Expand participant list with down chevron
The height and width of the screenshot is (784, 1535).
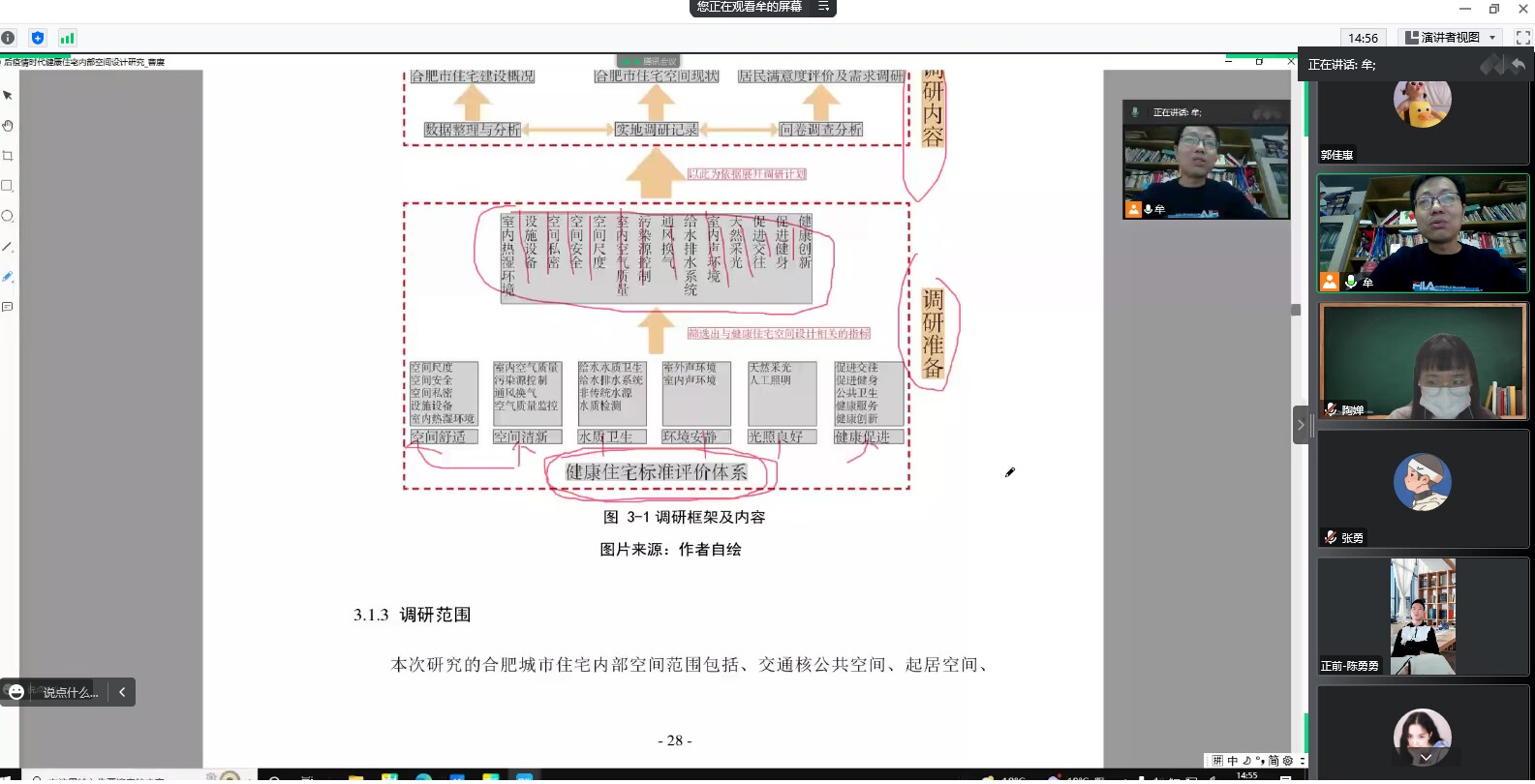pyautogui.click(x=1426, y=758)
